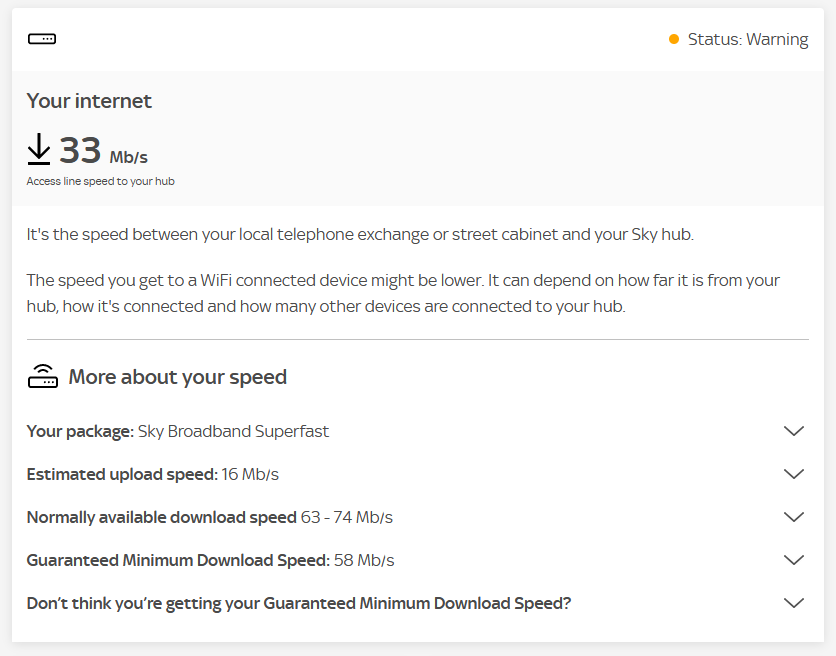Open the Normally available download speed chevron
Viewport: 836px width, 656px height.
click(x=794, y=517)
